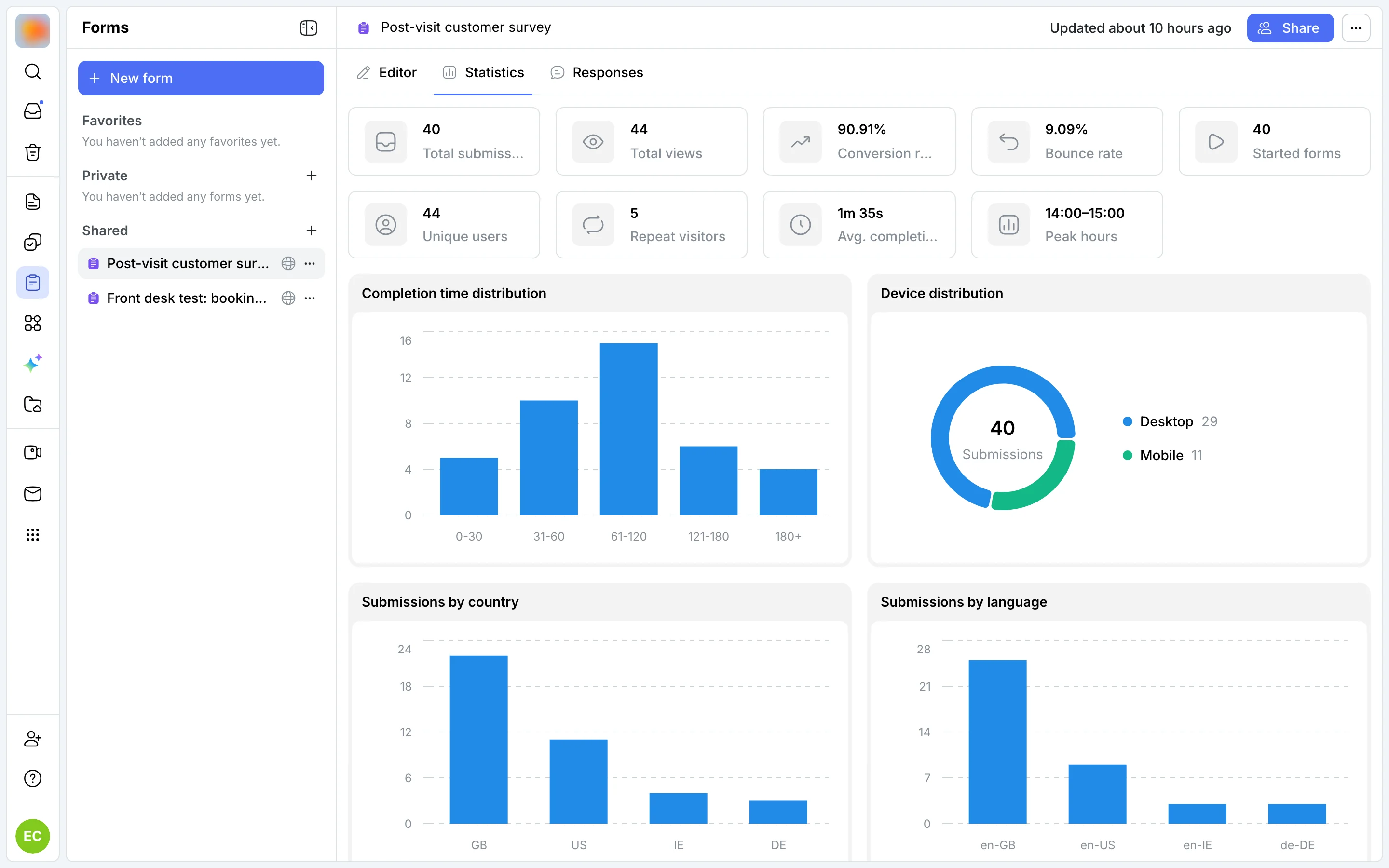
Task: Open more options for Front desk test row
Action: click(310, 298)
